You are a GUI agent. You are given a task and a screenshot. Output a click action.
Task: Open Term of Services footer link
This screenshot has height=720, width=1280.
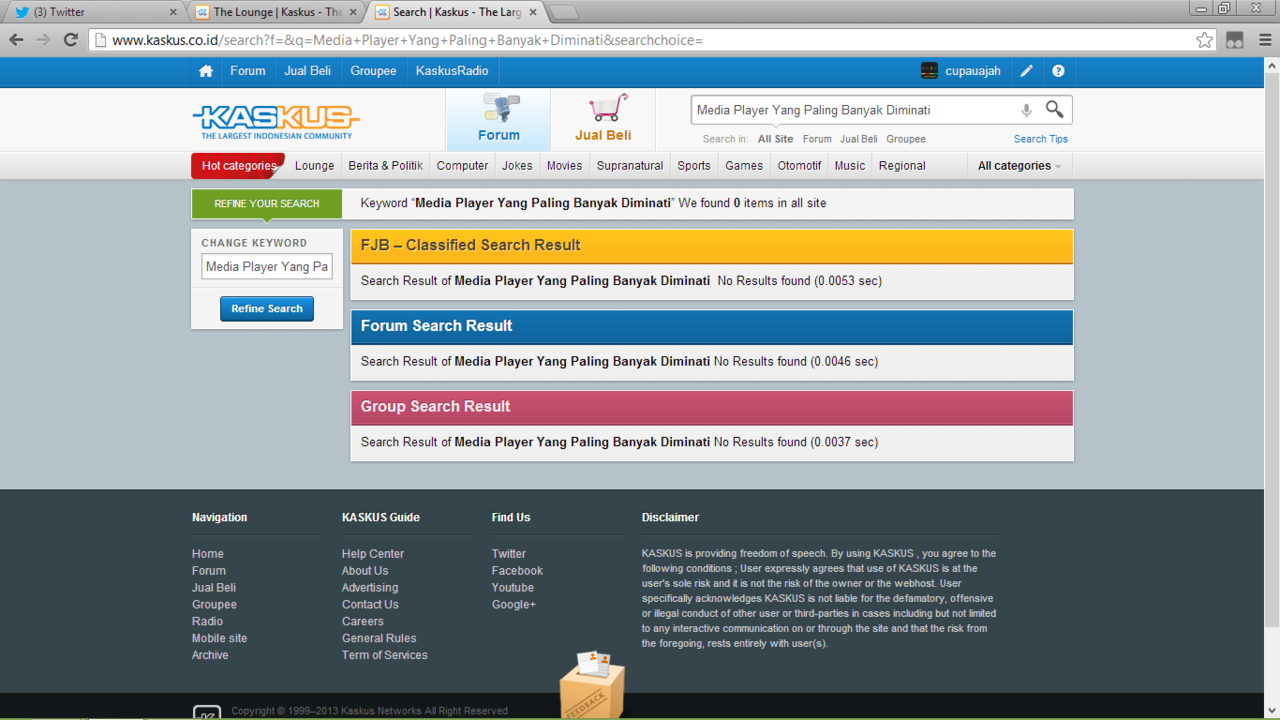click(x=385, y=655)
